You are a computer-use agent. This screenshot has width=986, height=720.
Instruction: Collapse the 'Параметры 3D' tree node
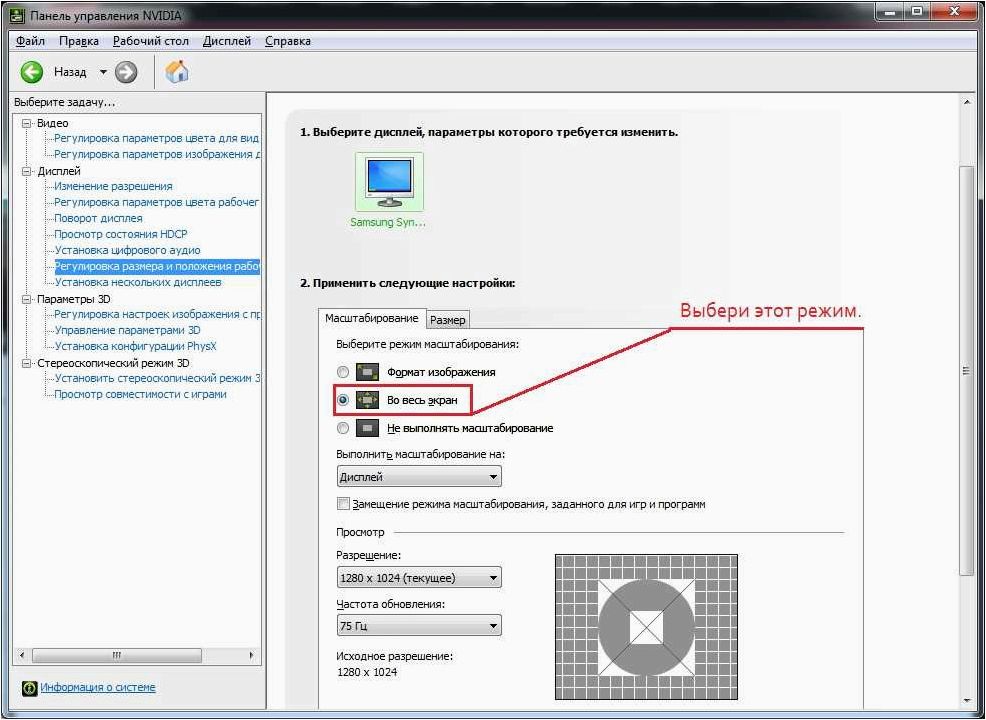[x=26, y=299]
